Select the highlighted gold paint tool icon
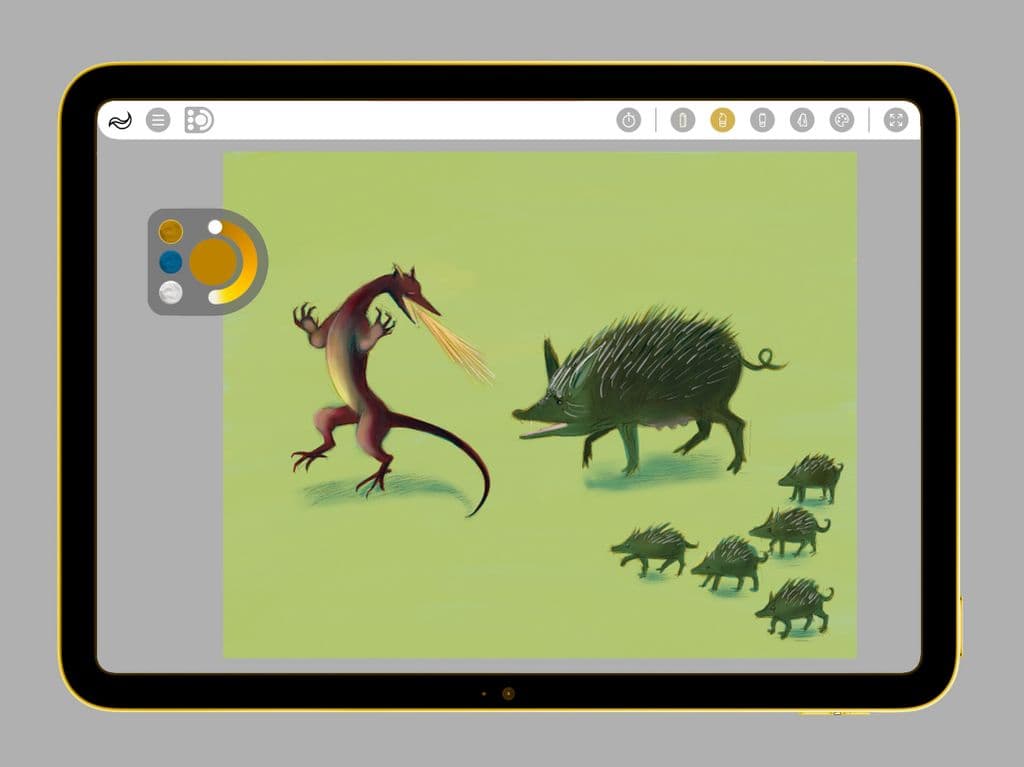This screenshot has width=1024, height=767. click(x=722, y=120)
